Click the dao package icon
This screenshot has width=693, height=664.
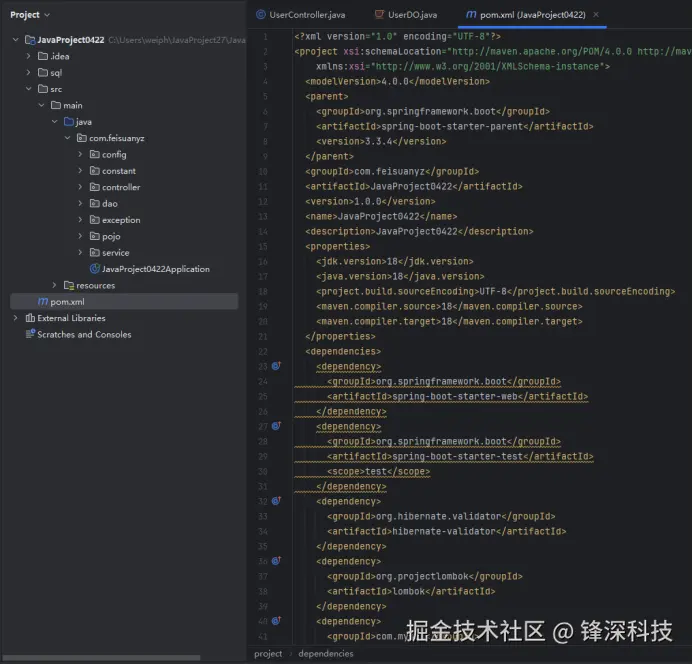pyautogui.click(x=94, y=203)
